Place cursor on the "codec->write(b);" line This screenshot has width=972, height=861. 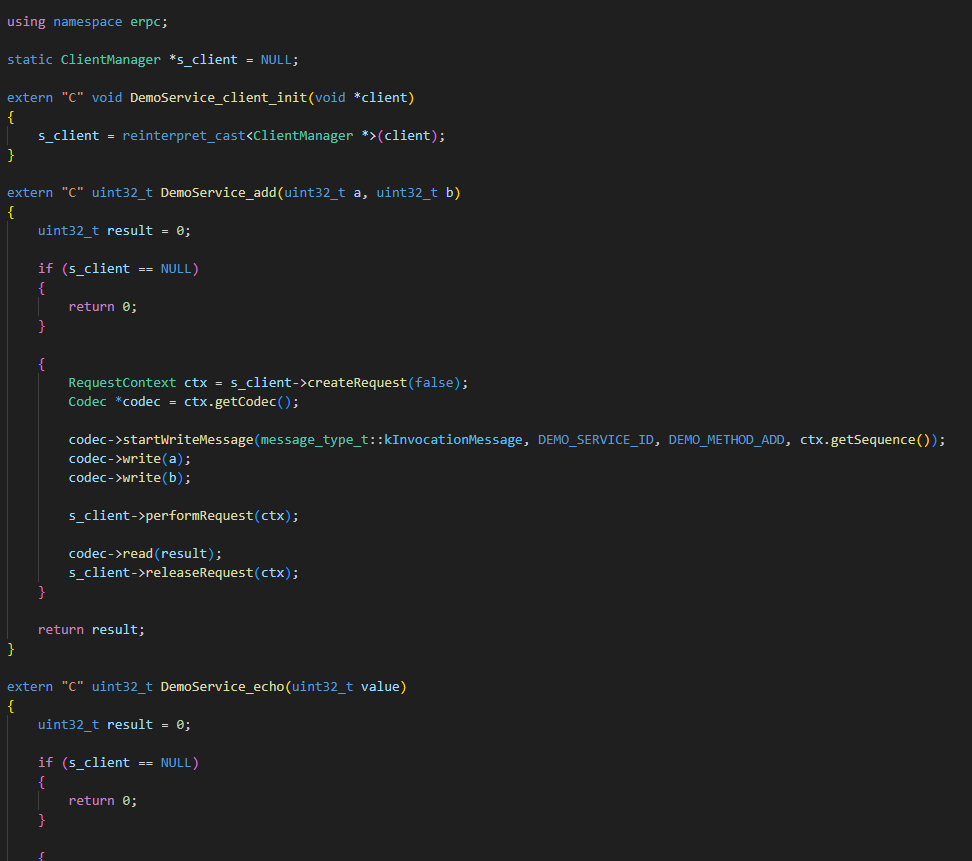pos(130,478)
